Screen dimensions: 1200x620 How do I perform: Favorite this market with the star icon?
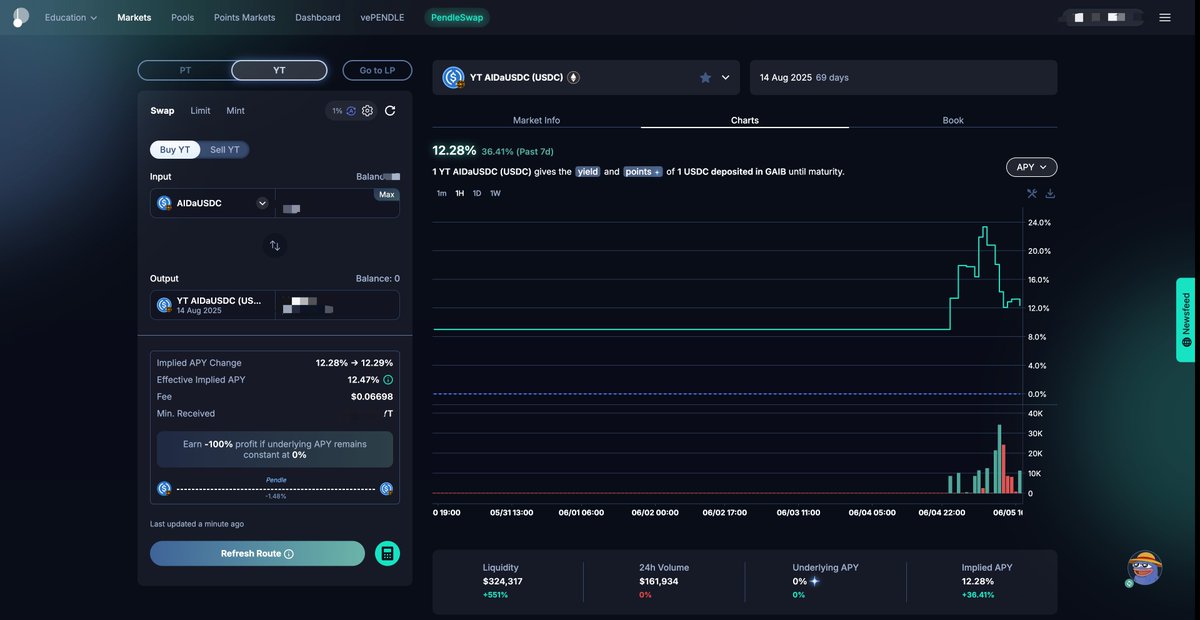pyautogui.click(x=705, y=77)
